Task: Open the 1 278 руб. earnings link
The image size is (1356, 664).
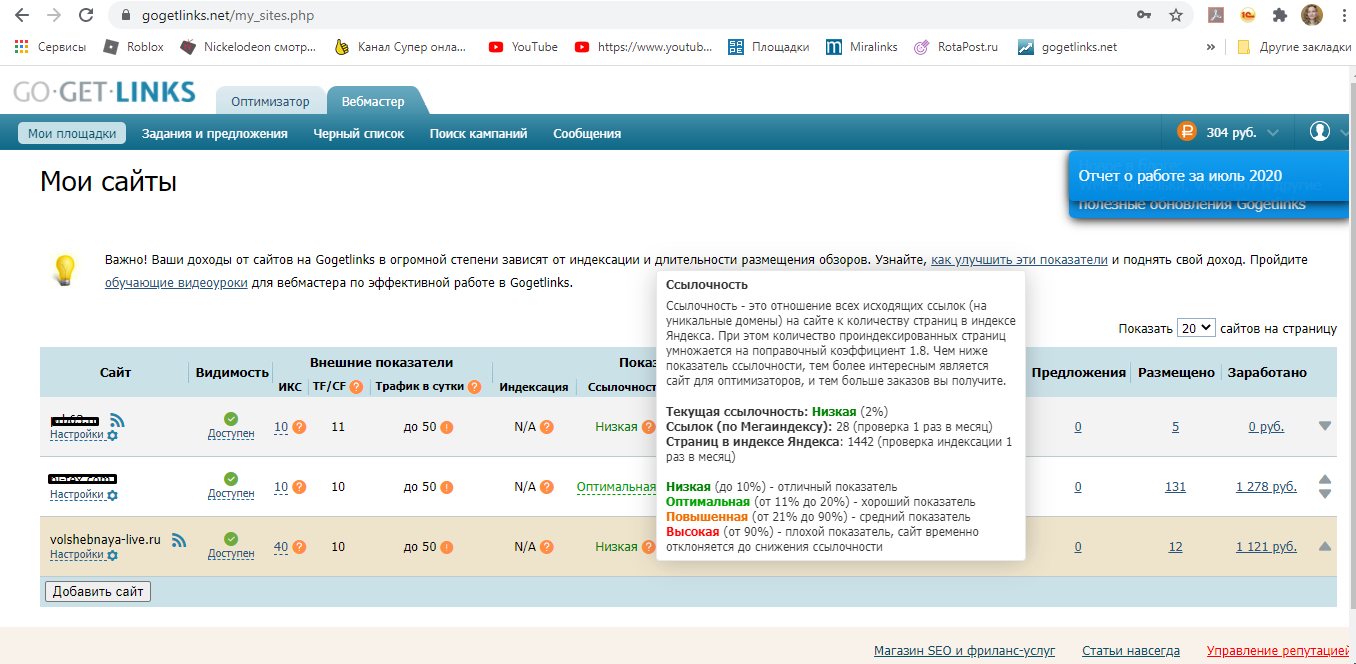Action: (x=1266, y=487)
